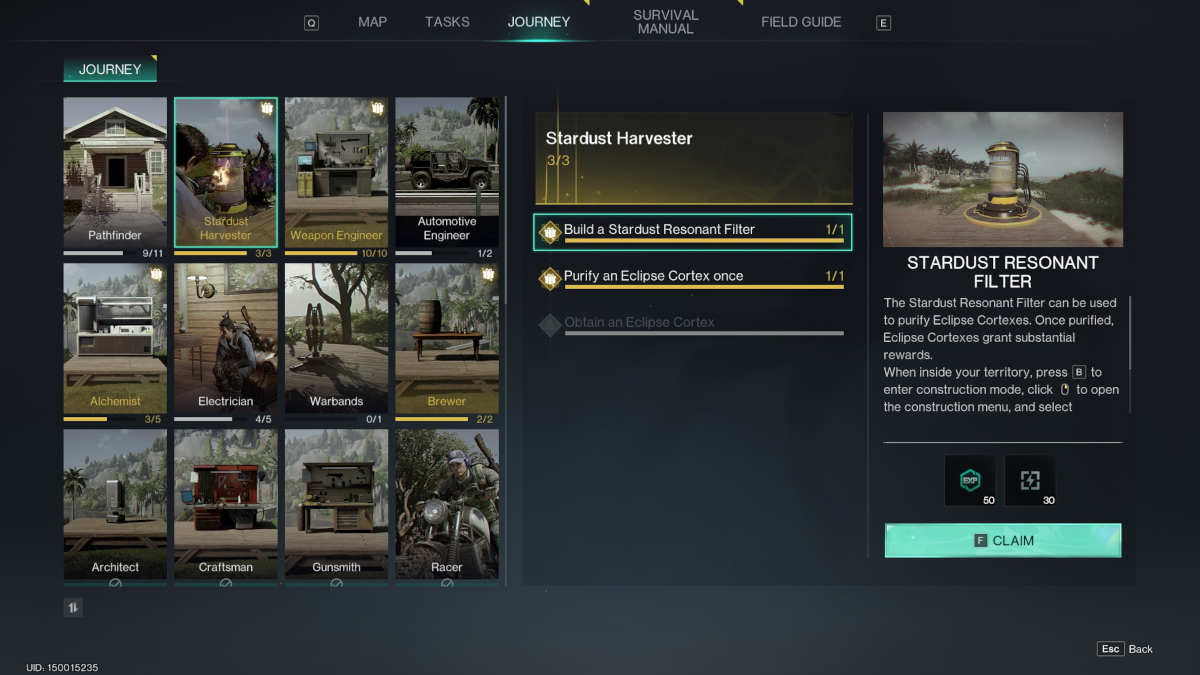The width and height of the screenshot is (1200, 675).
Task: Click the reward icon beside Purify an Eclipse Cortex
Action: (x=550, y=279)
